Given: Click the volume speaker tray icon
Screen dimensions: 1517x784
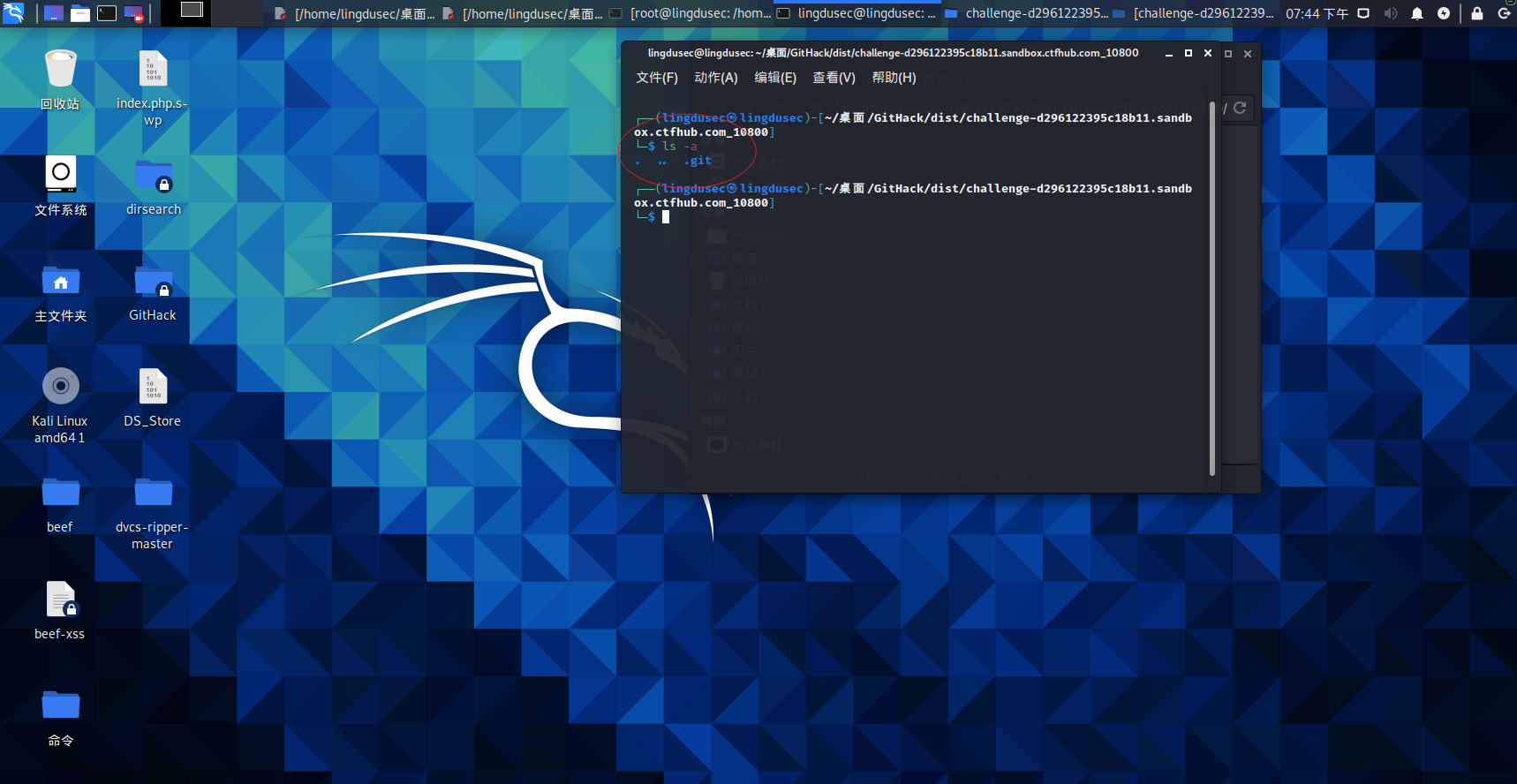Looking at the screenshot, I should click(1390, 13).
